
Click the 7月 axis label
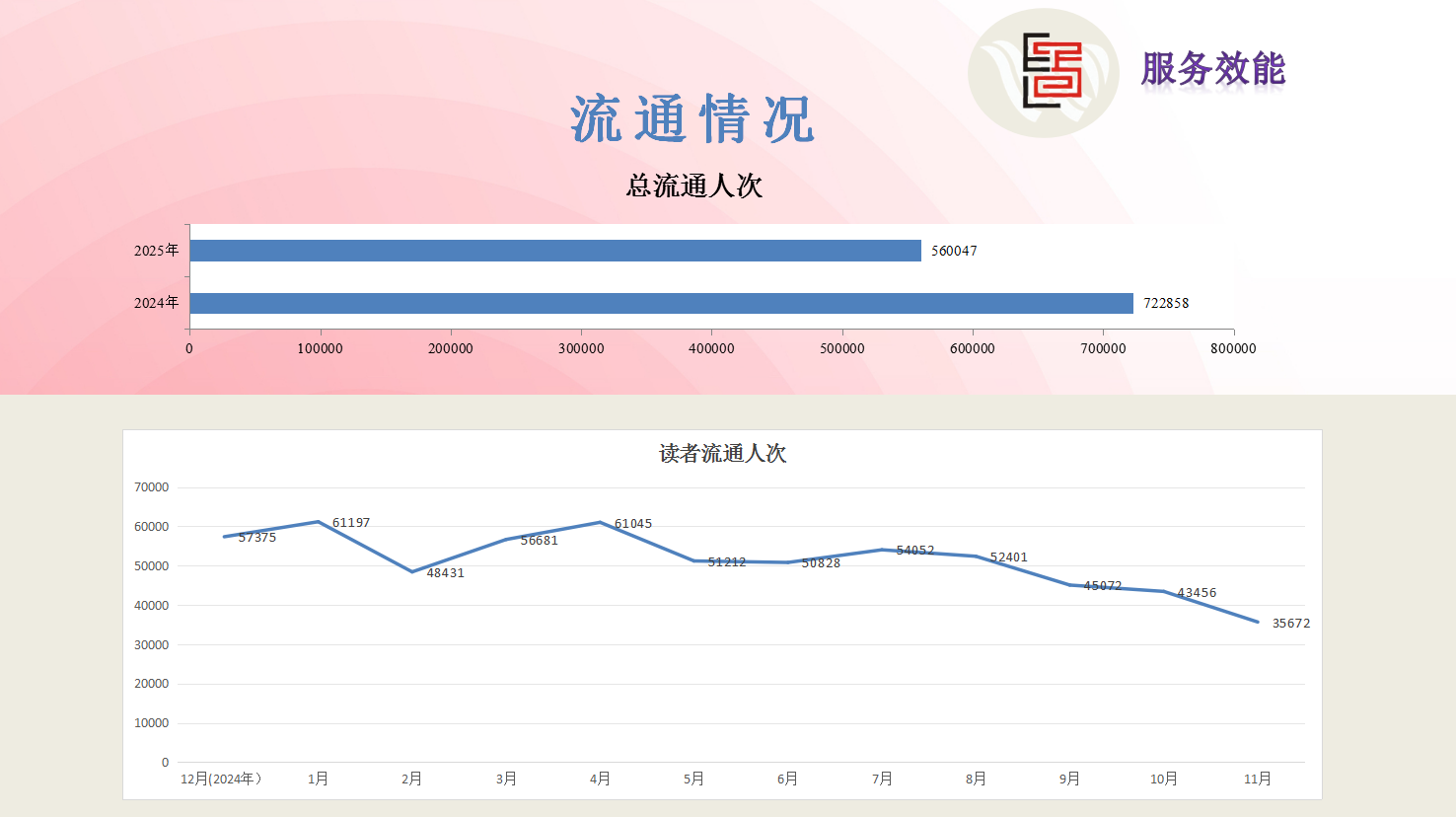(x=882, y=779)
